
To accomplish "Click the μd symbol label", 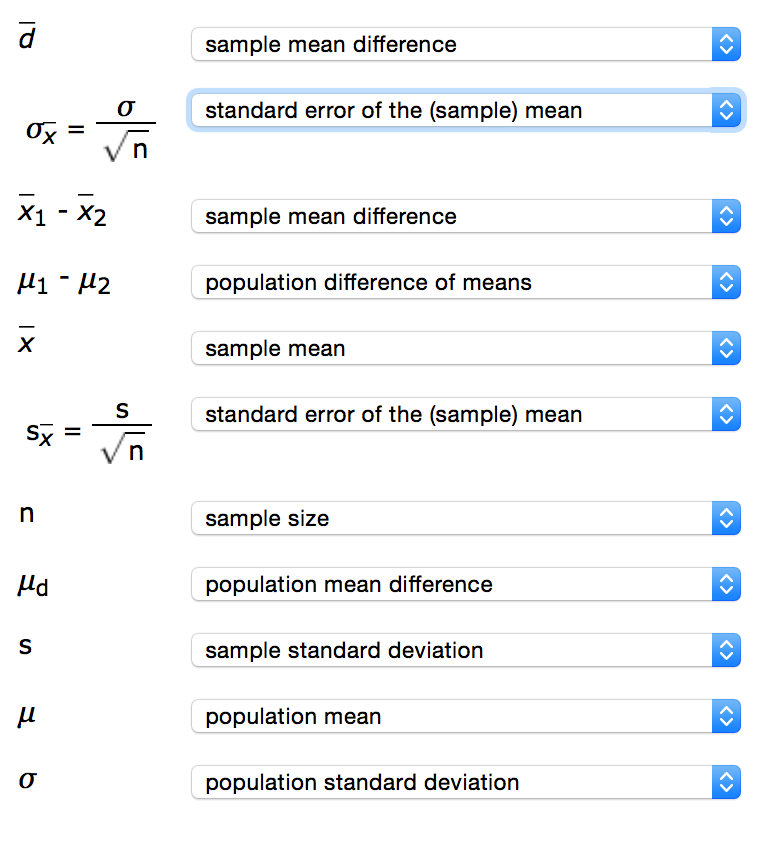I will [x=33, y=584].
